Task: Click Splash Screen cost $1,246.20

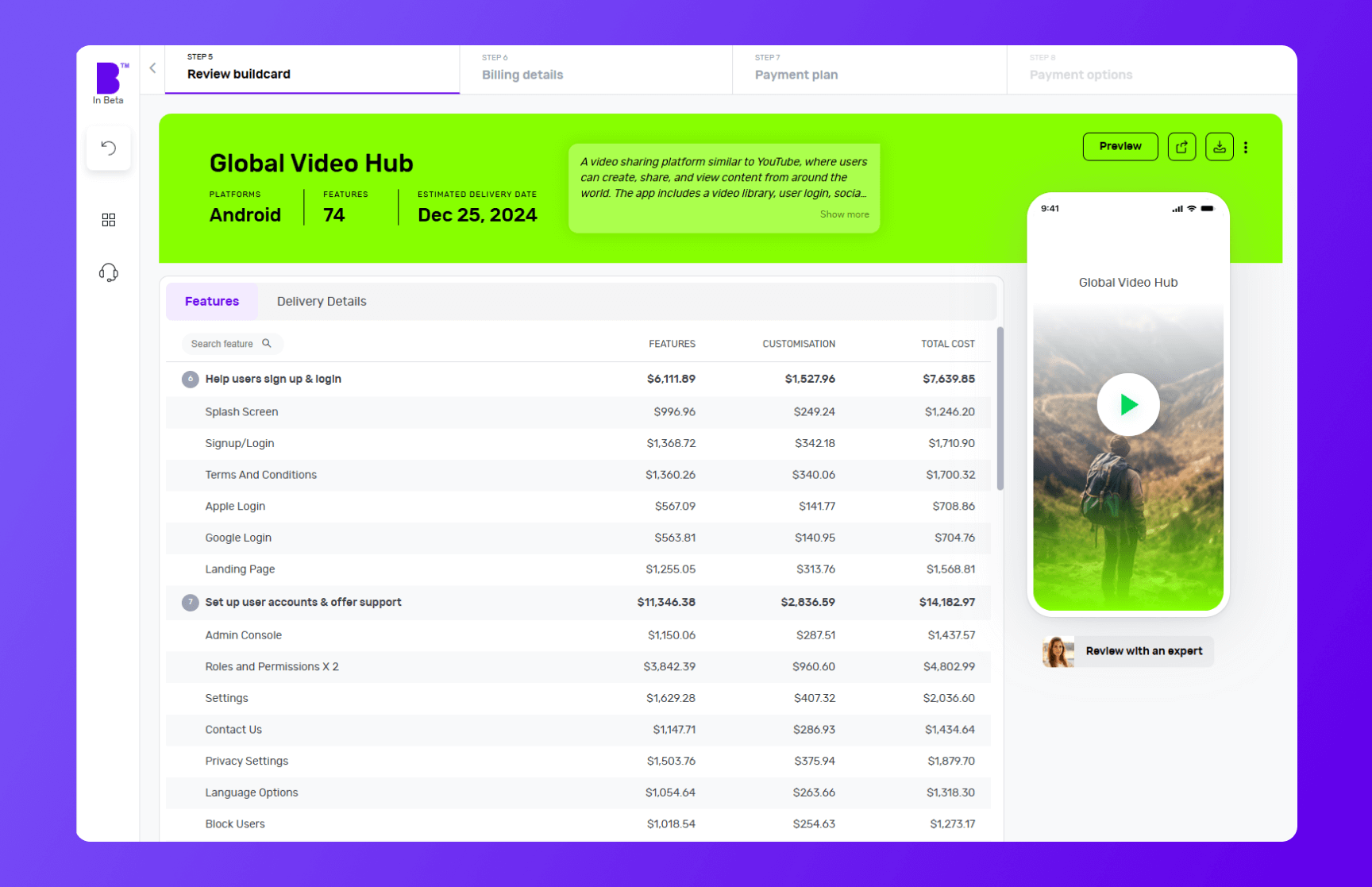Action: [950, 412]
